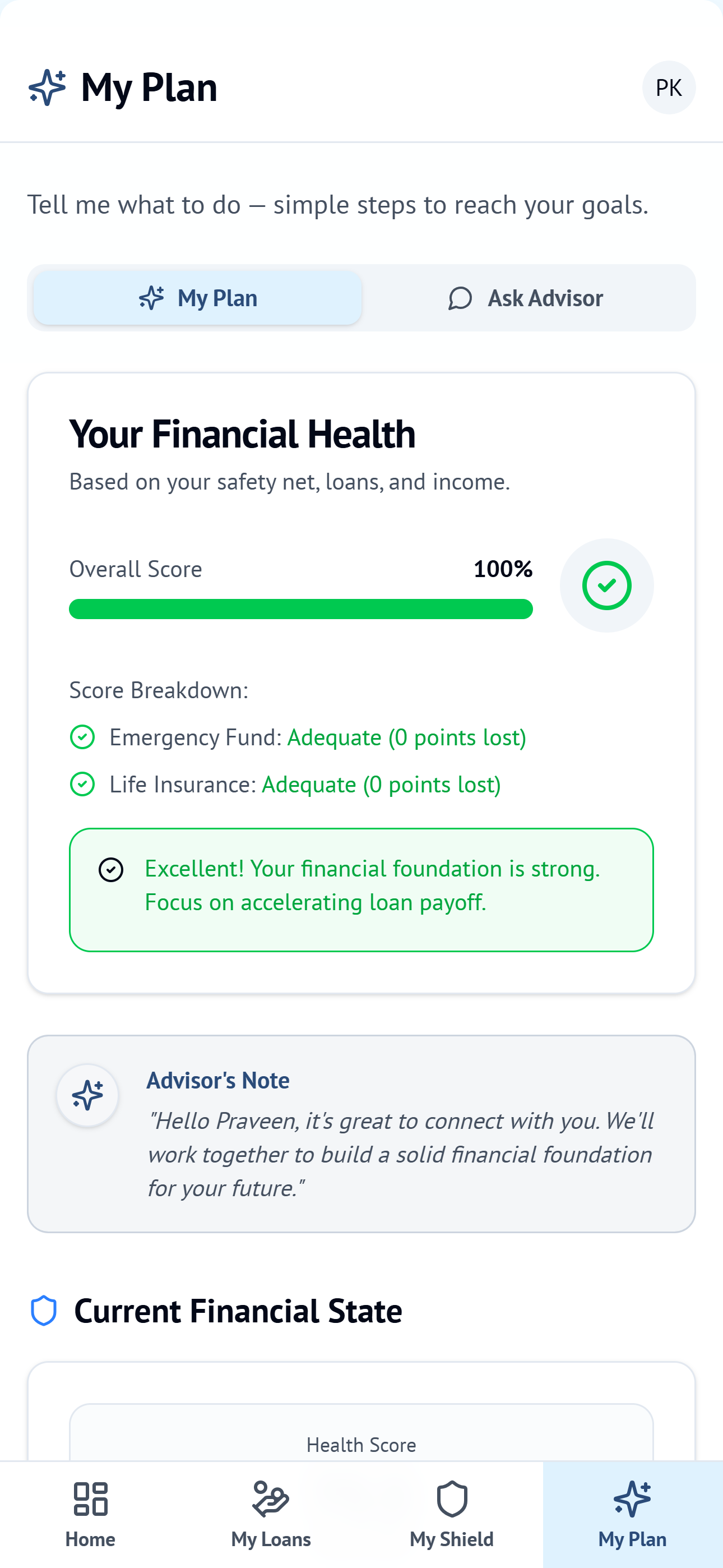Image resolution: width=723 pixels, height=1568 pixels.
Task: Select the checkmark inside the green Excellent banner
Action: [111, 869]
